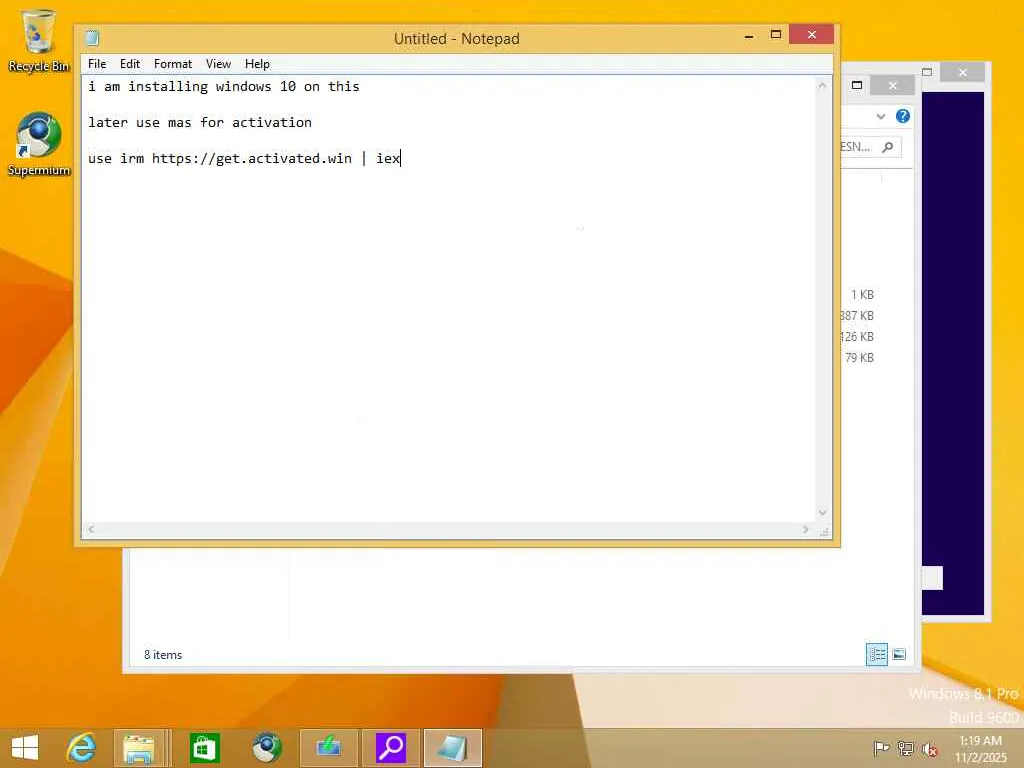
Task: Open the Edit menu in Notepad
Action: 129,64
